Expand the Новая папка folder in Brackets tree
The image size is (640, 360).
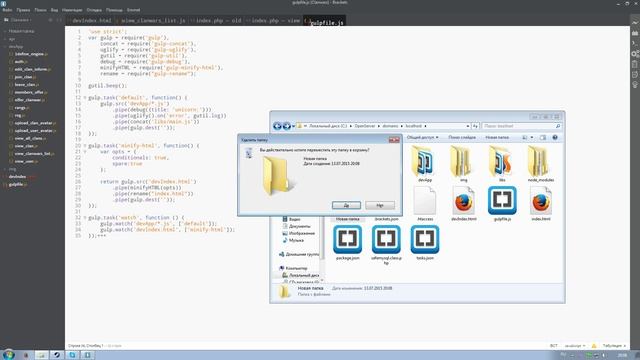click(21, 31)
